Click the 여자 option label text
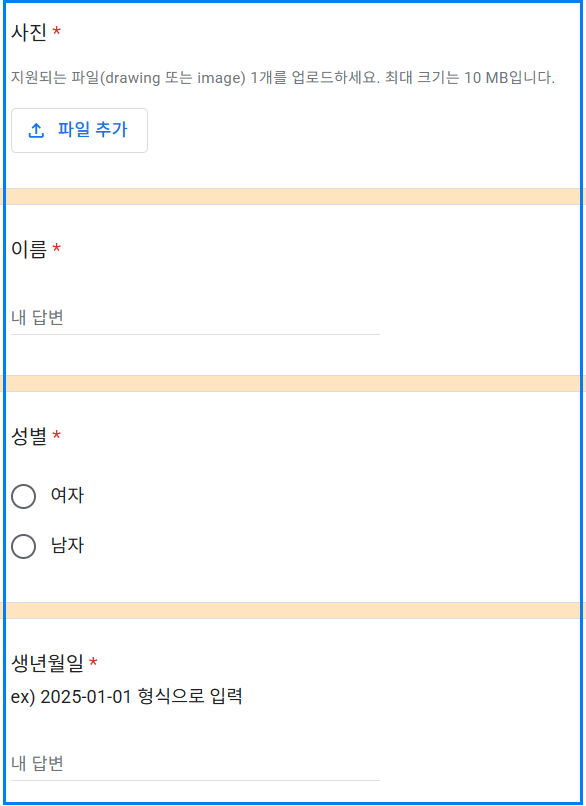 [x=68, y=496]
